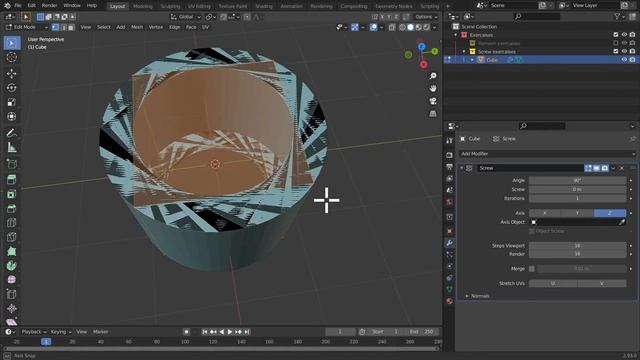Choose the Rotate tool
This screenshot has height=360, width=640.
tap(12, 88)
